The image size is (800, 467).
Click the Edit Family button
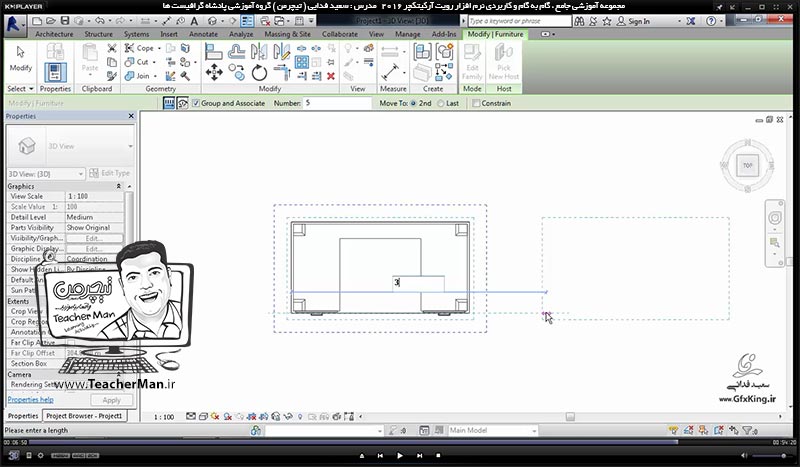point(472,62)
